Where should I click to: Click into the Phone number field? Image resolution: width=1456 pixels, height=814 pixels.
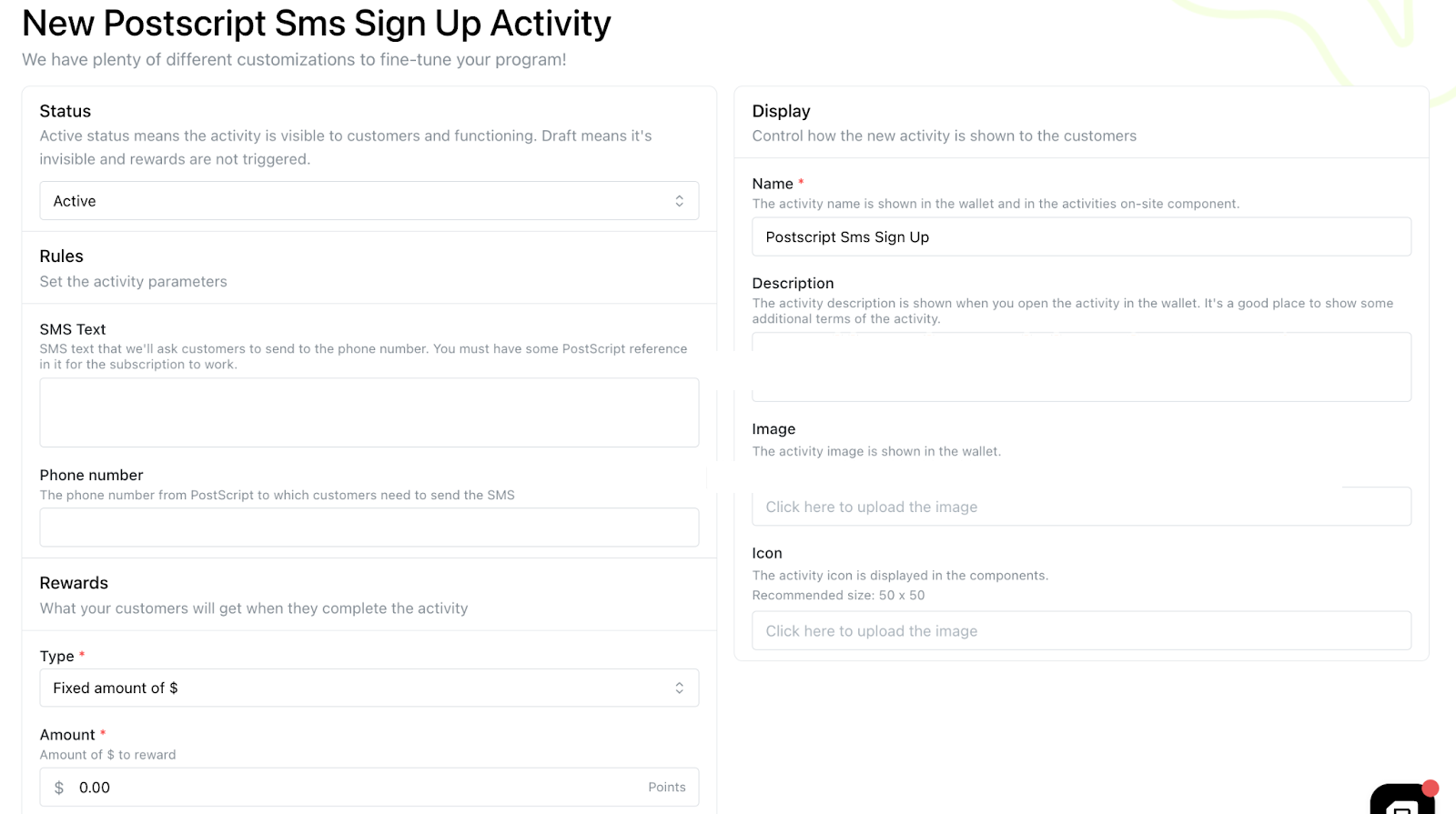pyautogui.click(x=369, y=528)
